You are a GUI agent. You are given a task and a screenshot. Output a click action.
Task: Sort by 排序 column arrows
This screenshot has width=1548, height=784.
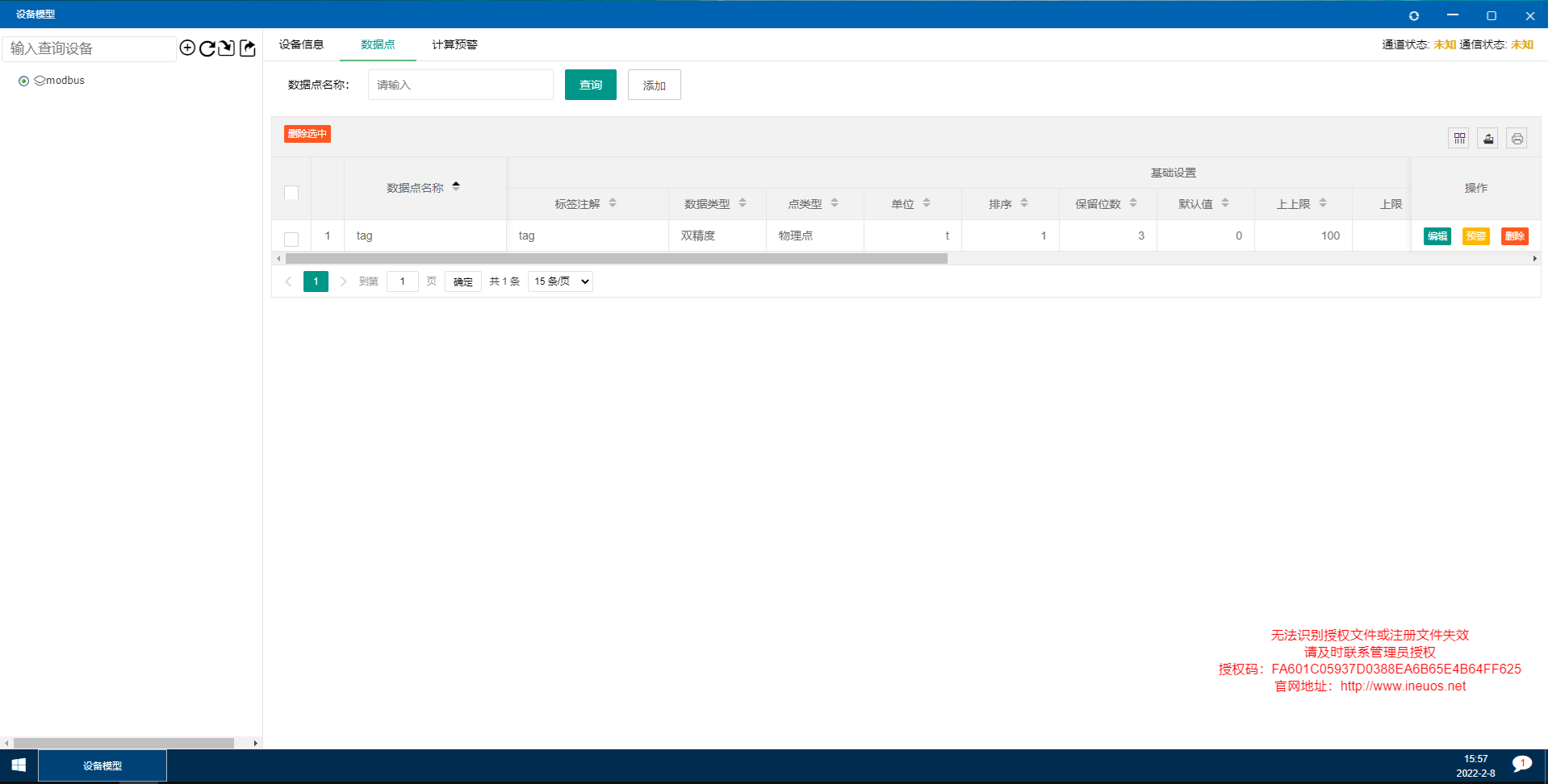(x=1024, y=203)
